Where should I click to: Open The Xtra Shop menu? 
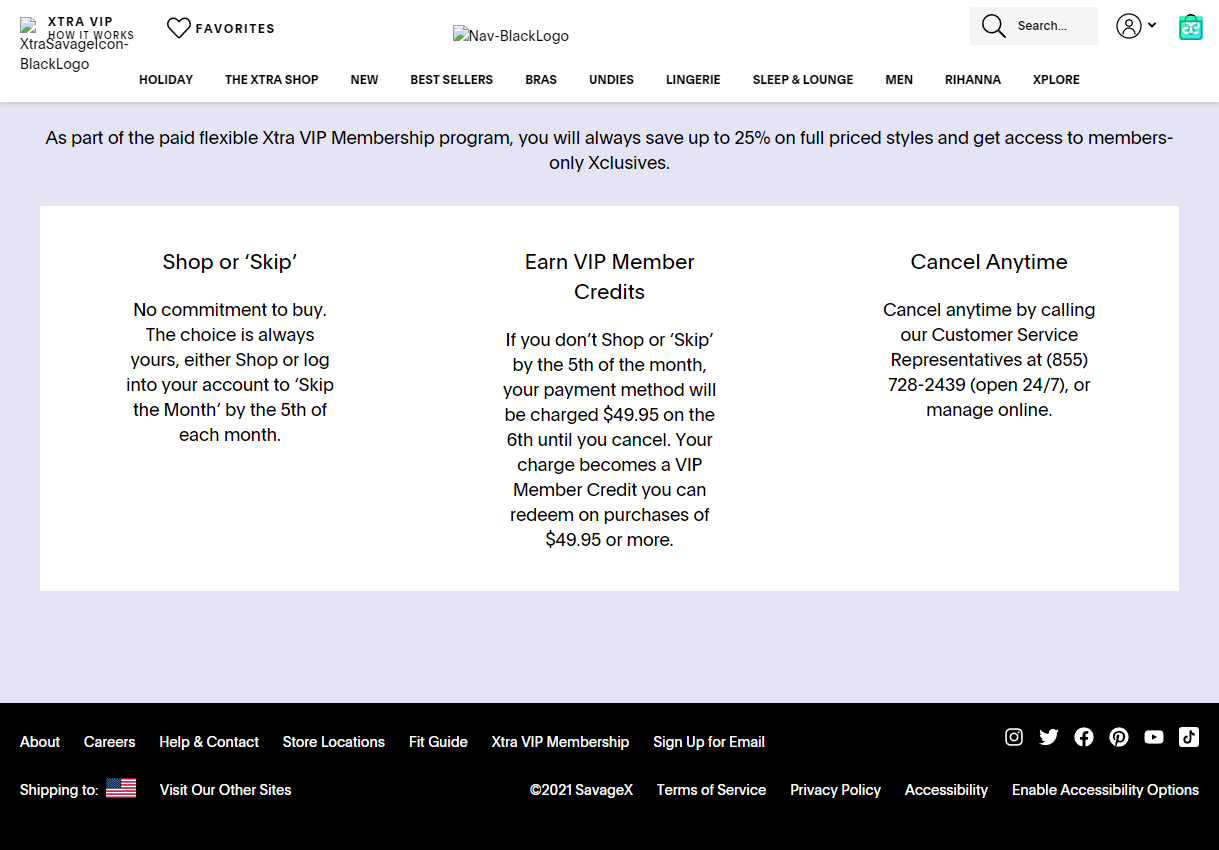pyautogui.click(x=272, y=80)
